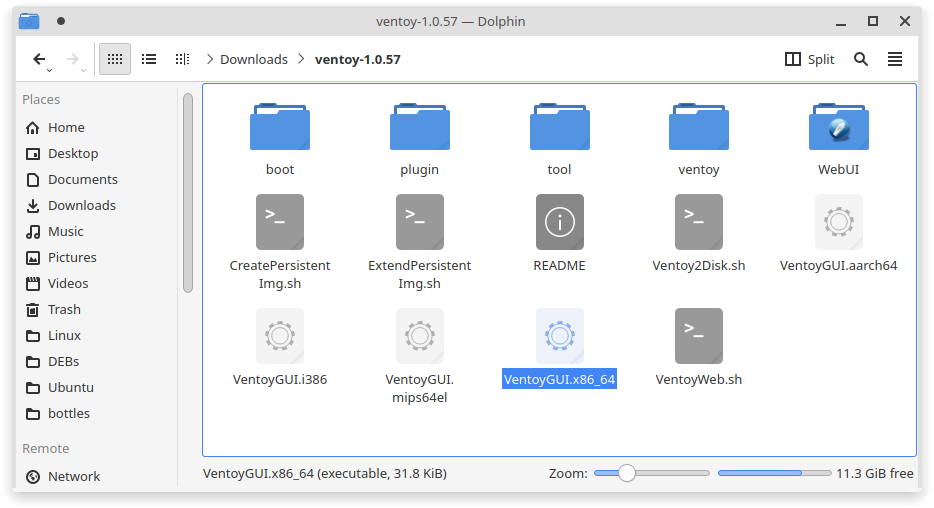Switch to Icons view mode

(115, 59)
